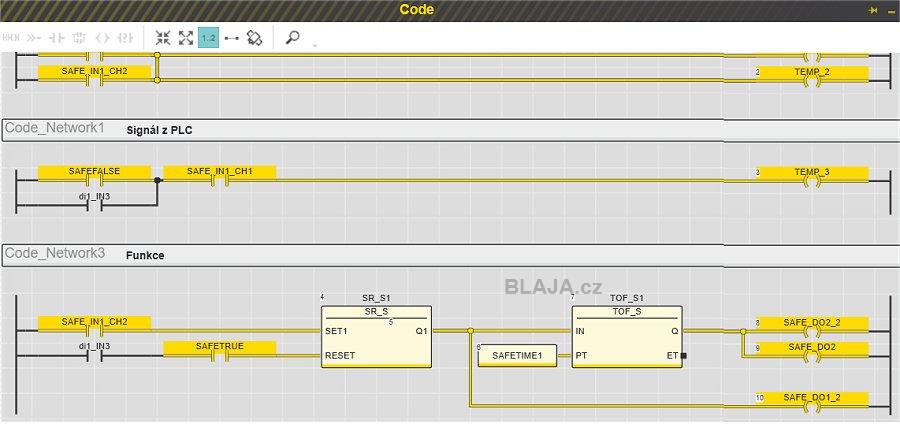The image size is (900, 424).
Task: Select the SR_S function block
Action: point(376,336)
